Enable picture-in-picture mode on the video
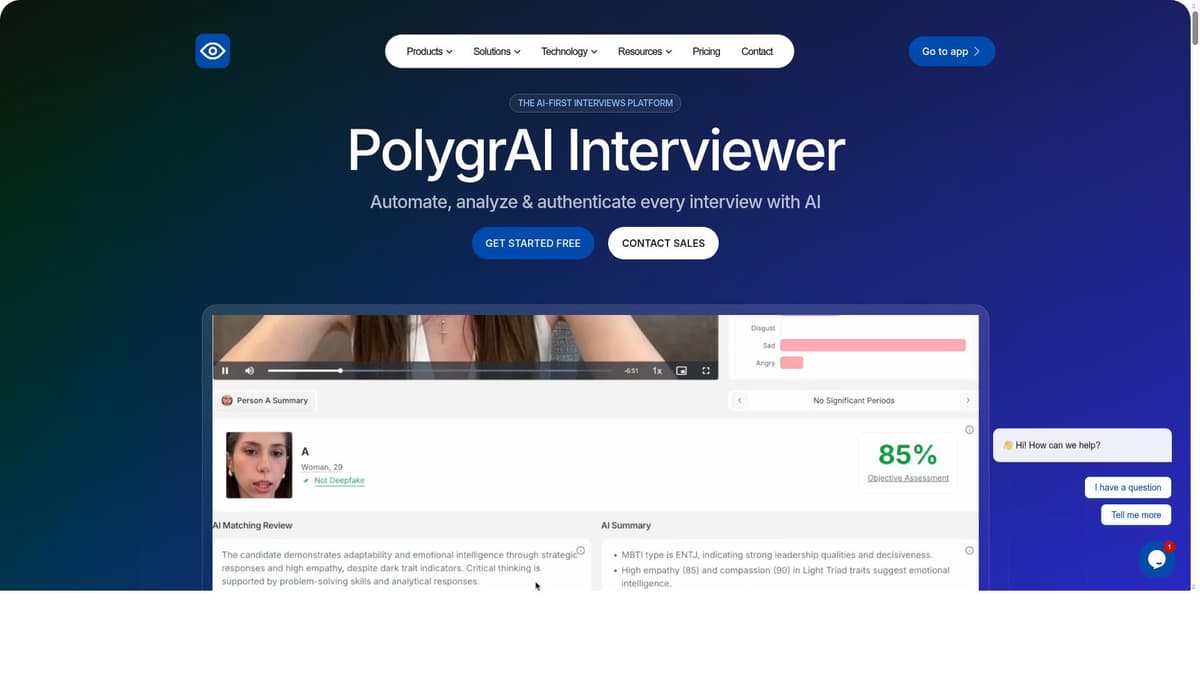Image resolution: width=1200 pixels, height=675 pixels. (682, 370)
